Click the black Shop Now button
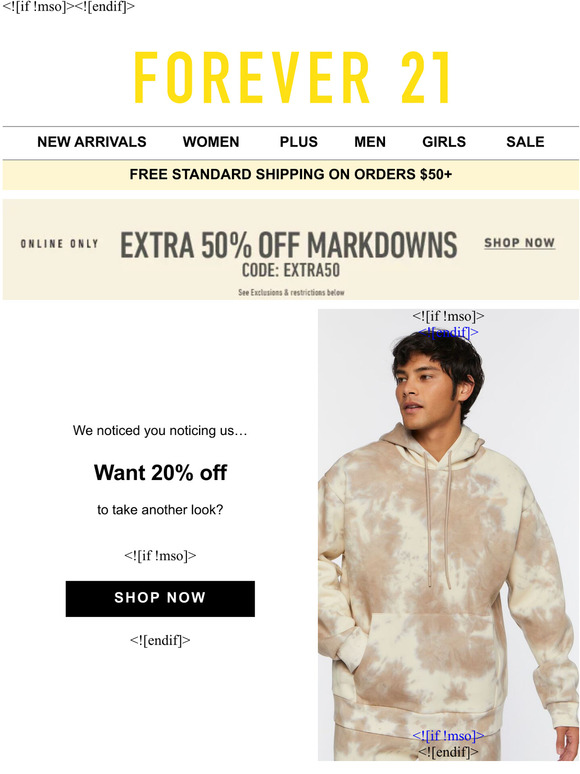The image size is (580, 774). coord(160,599)
